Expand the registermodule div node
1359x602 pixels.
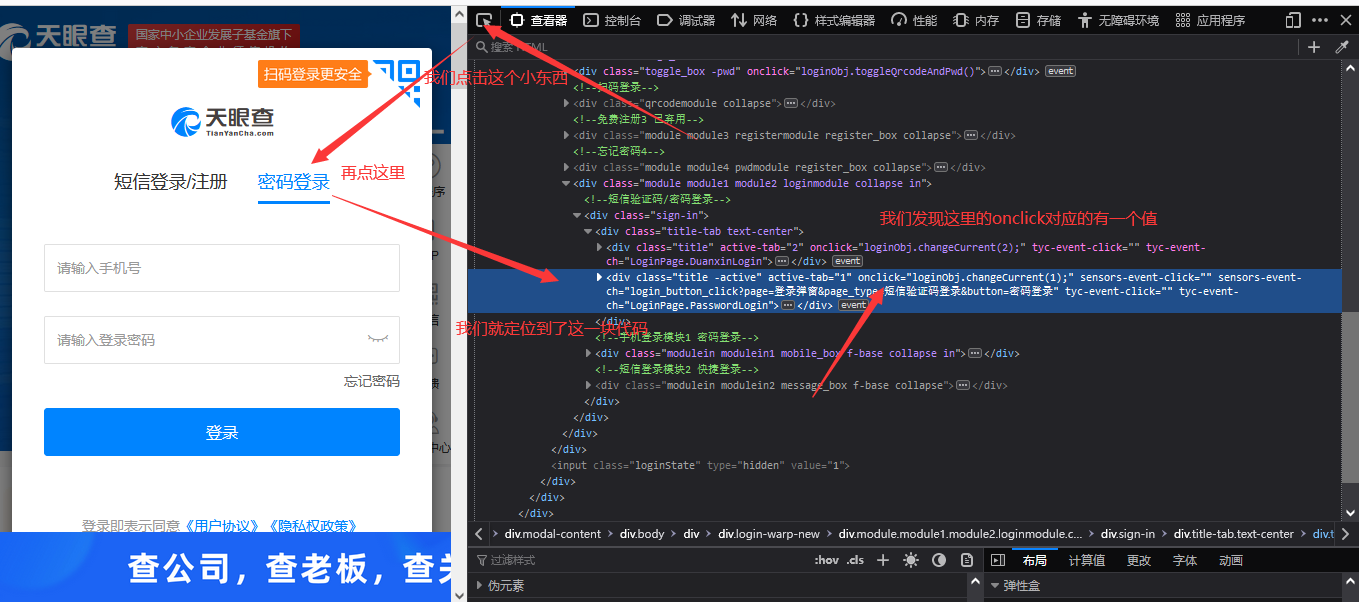(x=567, y=135)
